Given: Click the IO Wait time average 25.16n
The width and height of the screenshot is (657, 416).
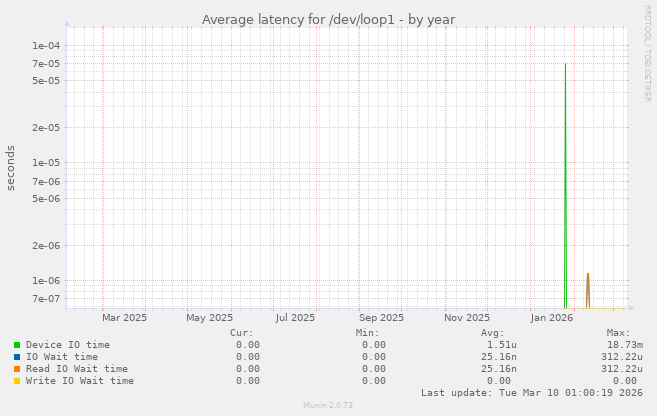Looking at the screenshot, I should point(499,357).
